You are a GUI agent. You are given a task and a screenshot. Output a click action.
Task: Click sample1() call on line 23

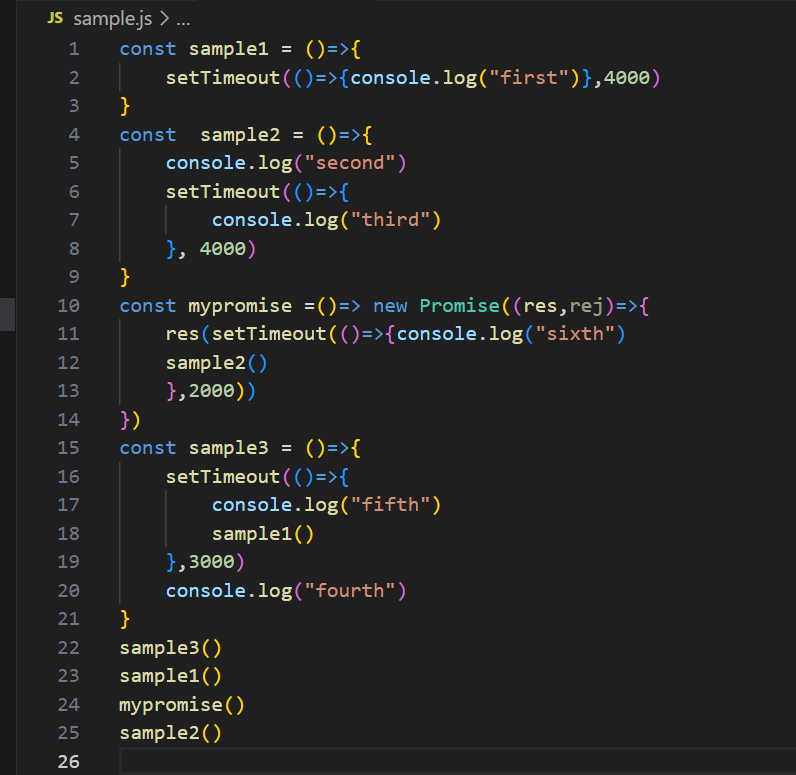point(171,676)
